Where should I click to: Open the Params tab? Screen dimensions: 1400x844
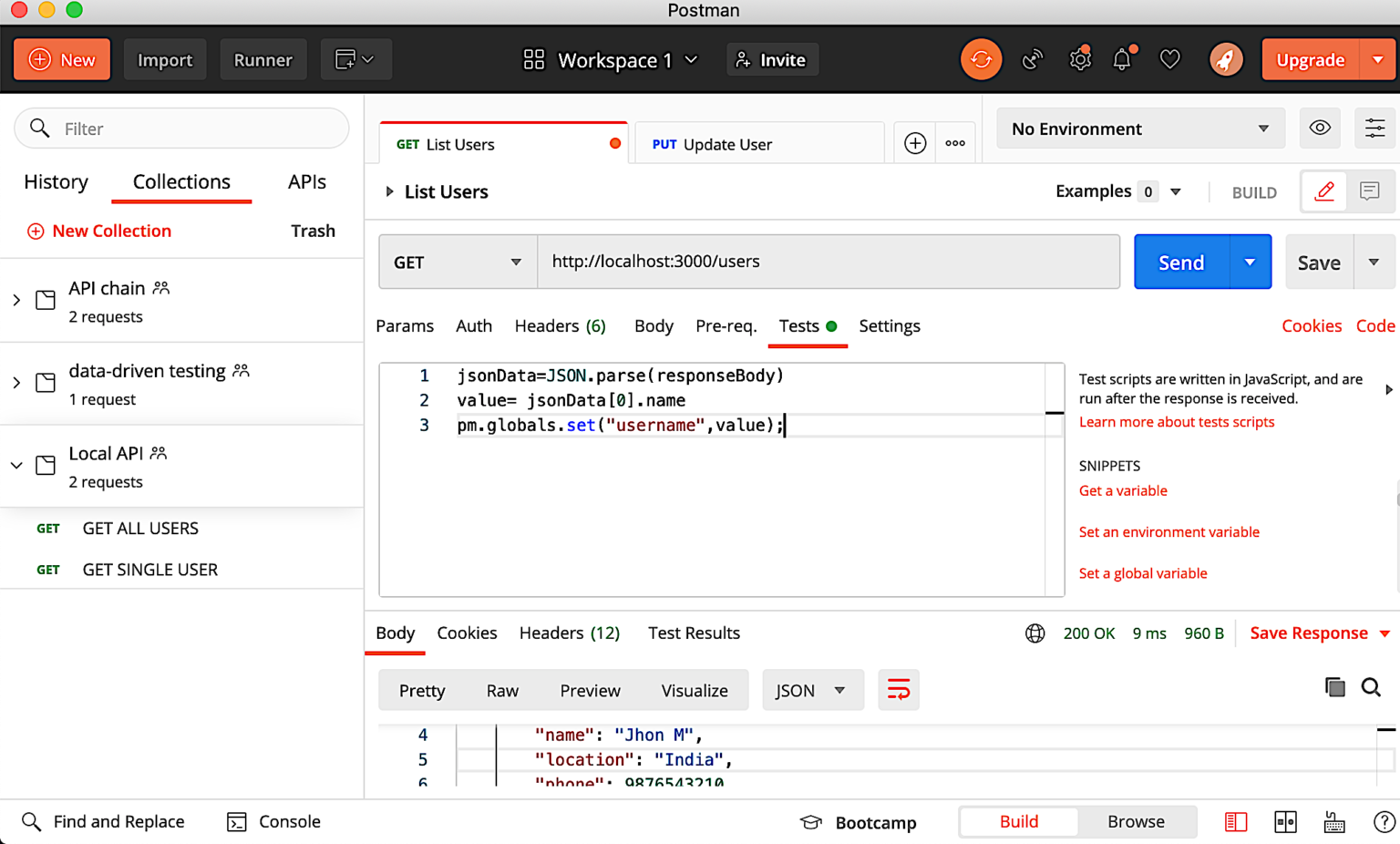click(405, 326)
